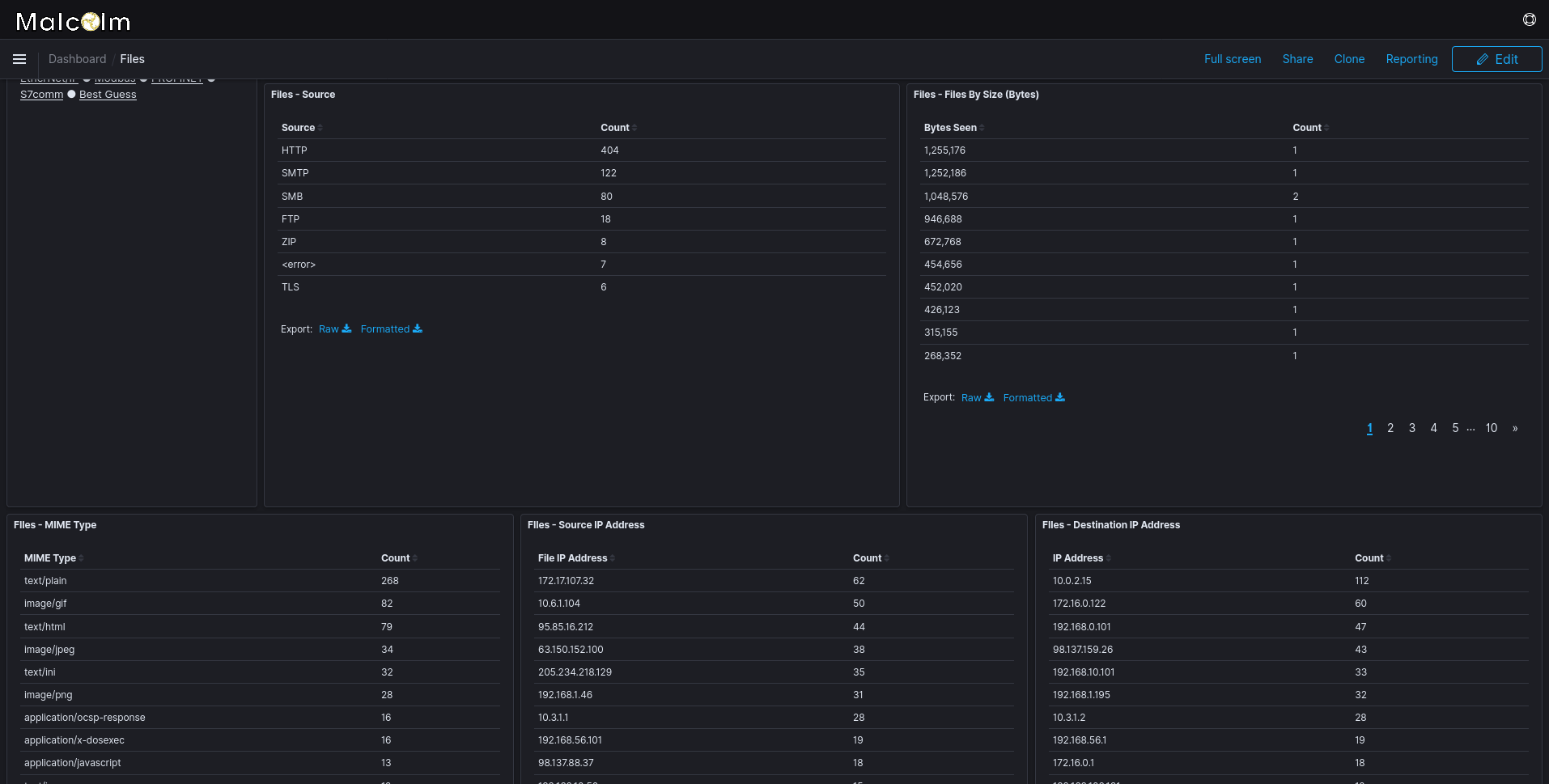The height and width of the screenshot is (784, 1549).
Task: Sort Destination IP Address table by Count
Action: pyautogui.click(x=1373, y=558)
